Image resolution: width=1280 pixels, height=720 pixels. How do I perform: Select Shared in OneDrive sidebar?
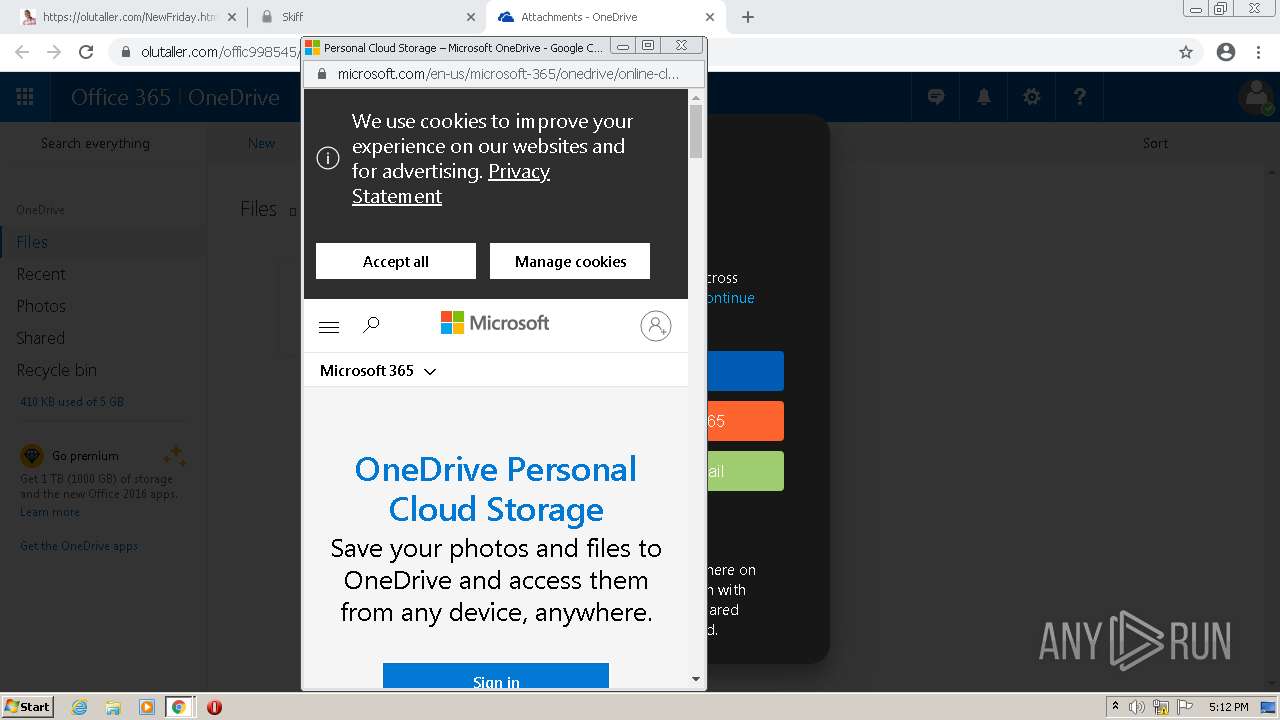tap(40, 338)
